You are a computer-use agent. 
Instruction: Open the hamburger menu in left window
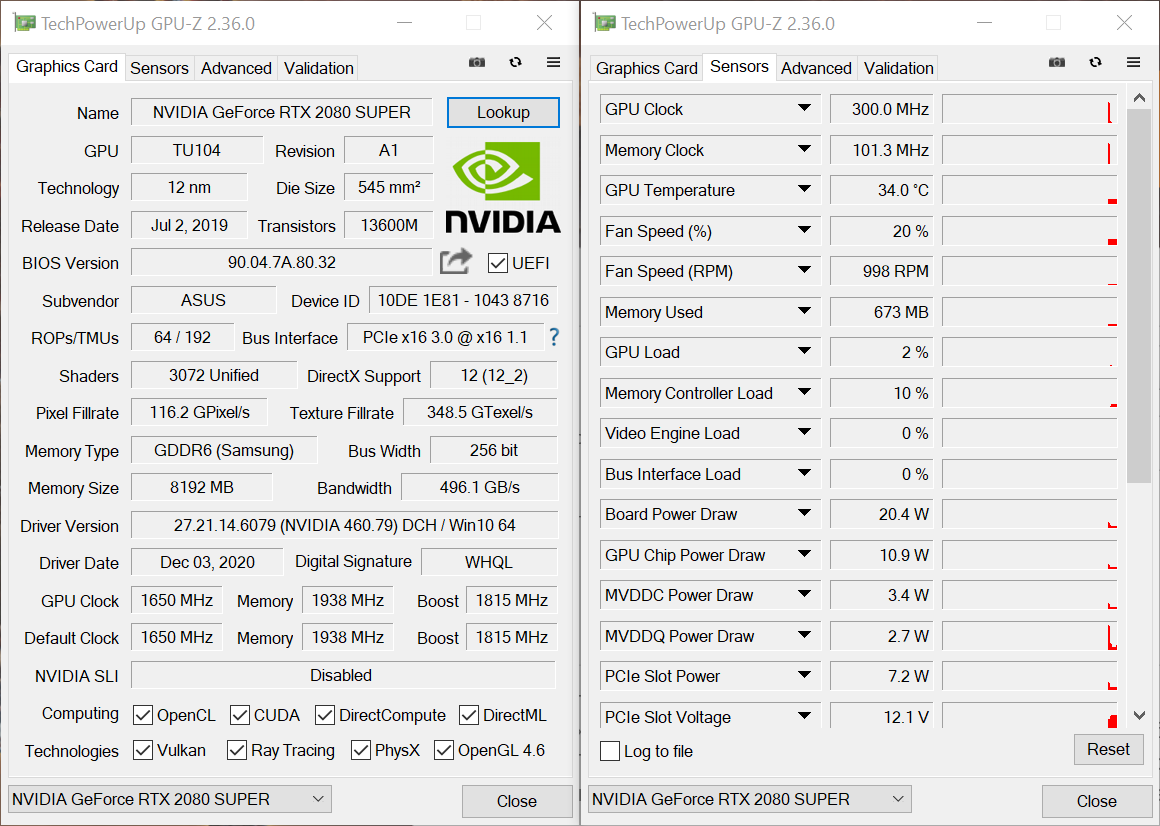click(x=553, y=62)
